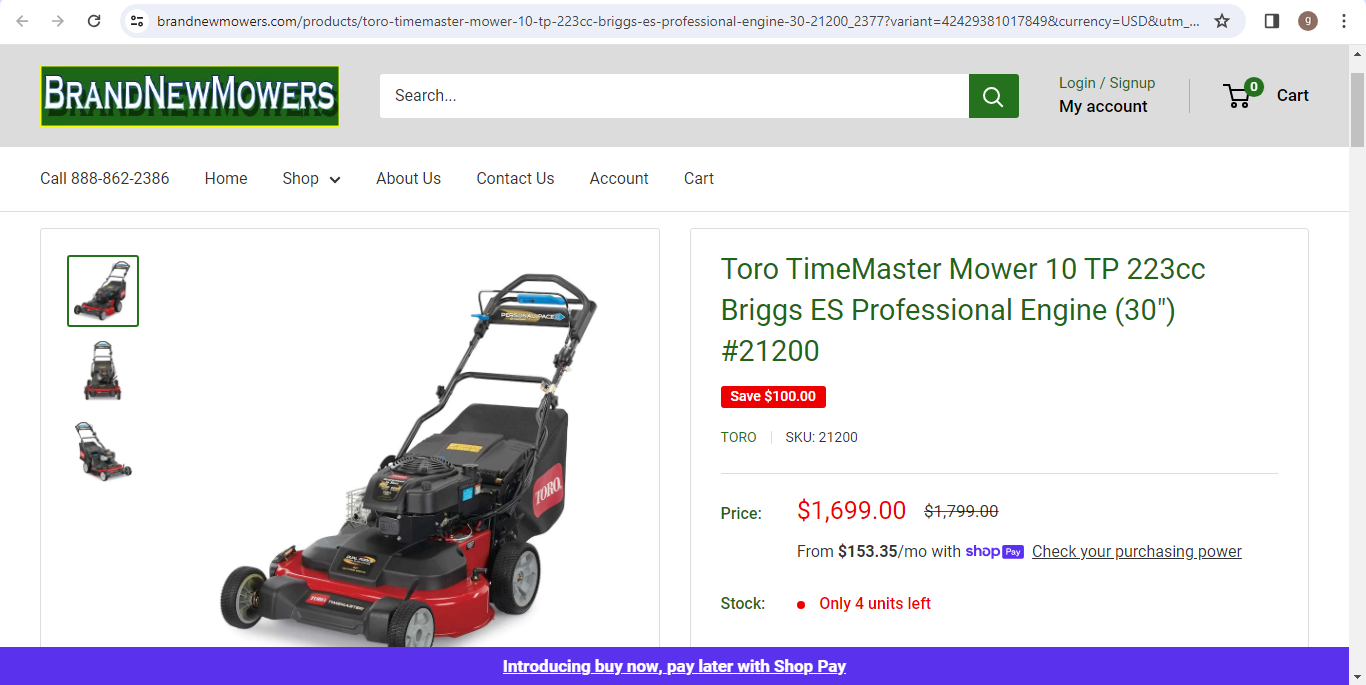Click the Shop Pay buy now, pay later banner
Viewport: 1366px width, 685px height.
click(x=674, y=666)
